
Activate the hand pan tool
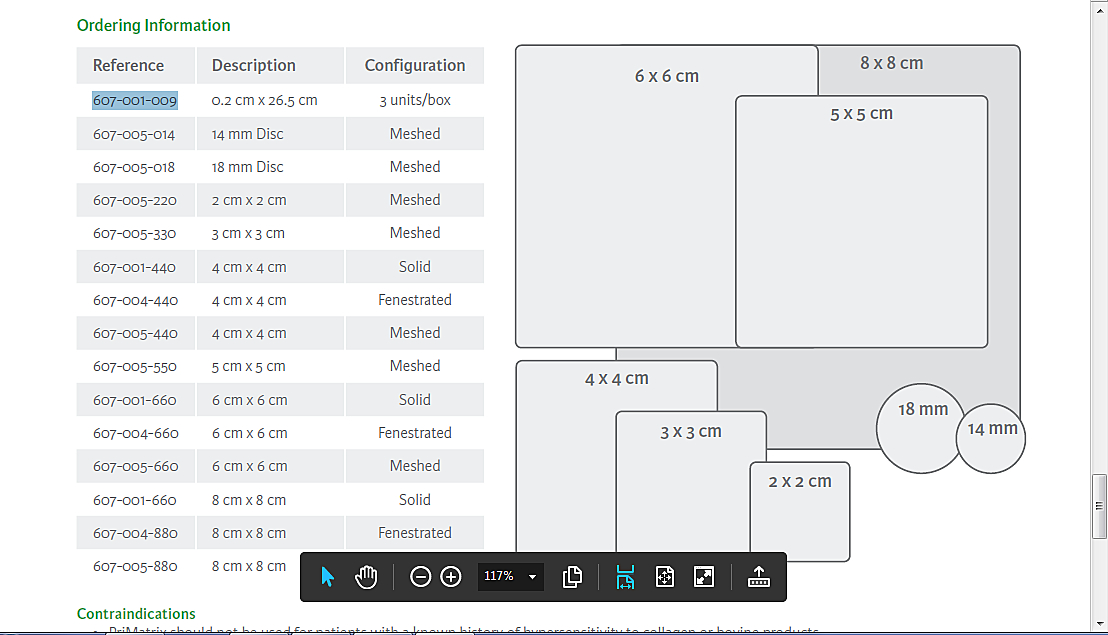pyautogui.click(x=366, y=577)
